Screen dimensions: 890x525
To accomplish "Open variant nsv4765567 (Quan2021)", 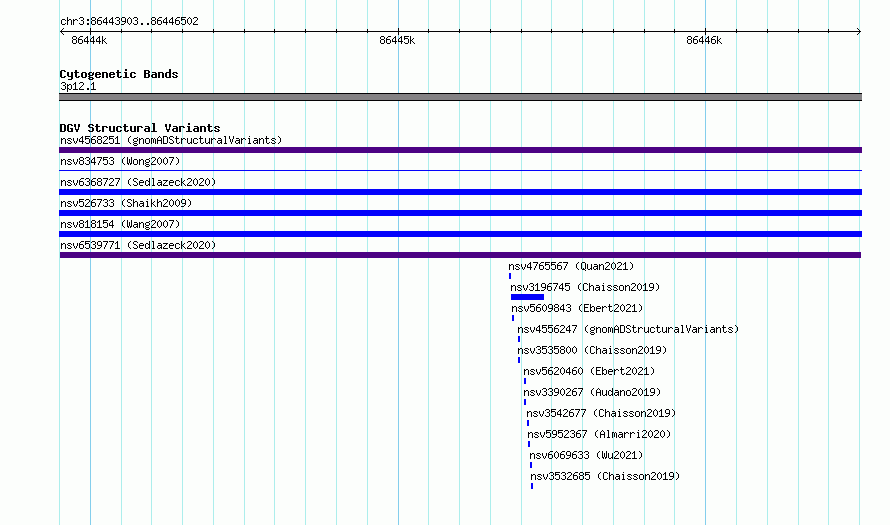I will 571,266.
